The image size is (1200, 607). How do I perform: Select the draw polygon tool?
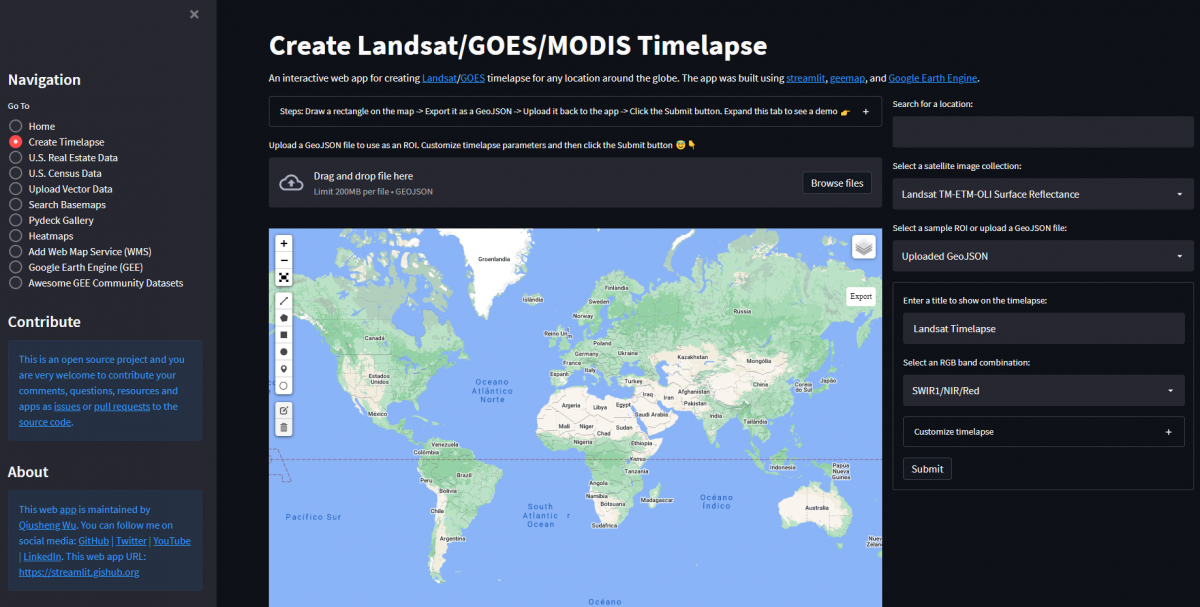284,318
